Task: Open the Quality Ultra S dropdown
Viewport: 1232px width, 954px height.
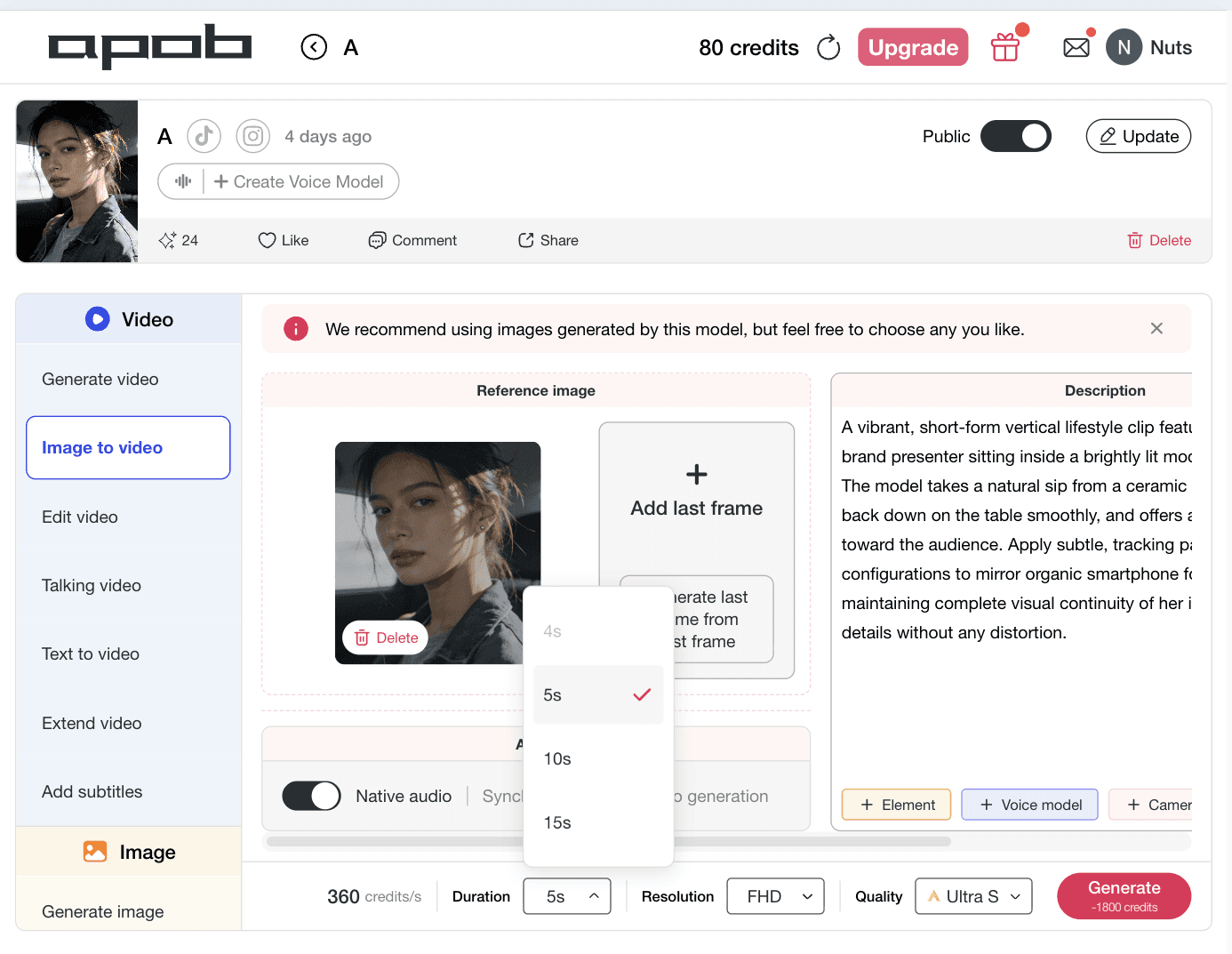Action: [x=973, y=896]
